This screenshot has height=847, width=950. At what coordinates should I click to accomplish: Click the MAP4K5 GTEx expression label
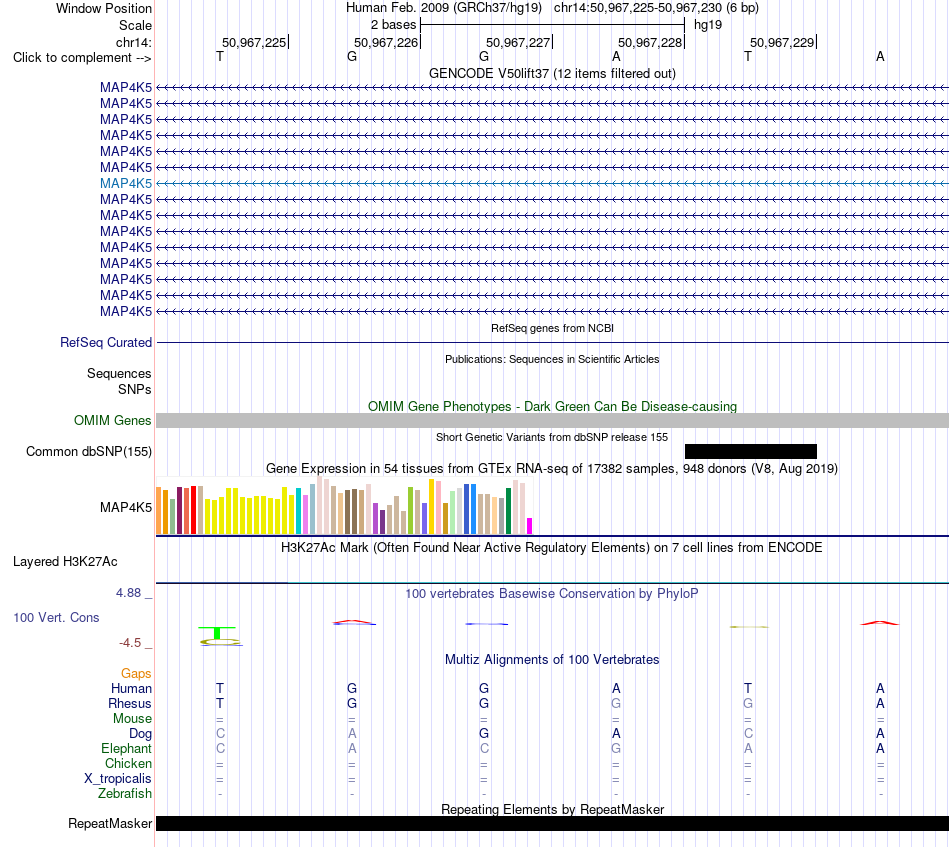point(126,507)
